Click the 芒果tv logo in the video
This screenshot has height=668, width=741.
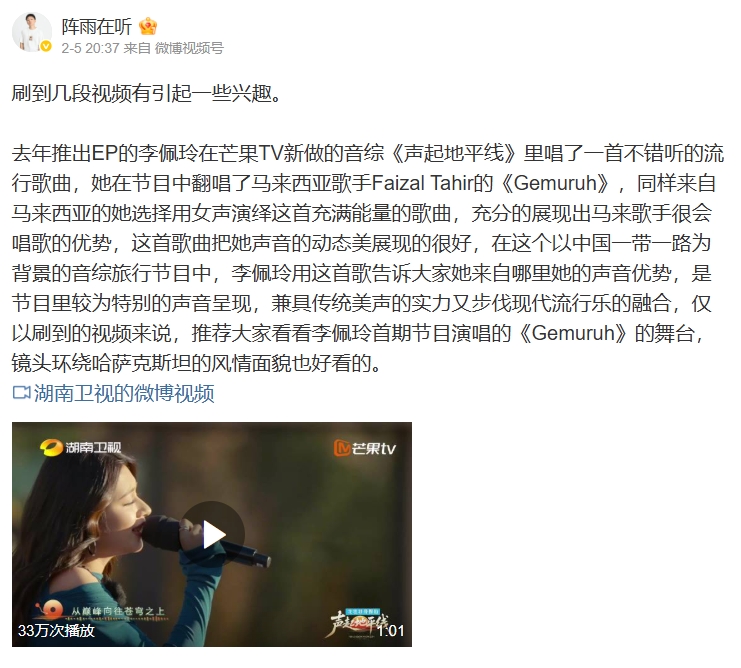click(364, 448)
